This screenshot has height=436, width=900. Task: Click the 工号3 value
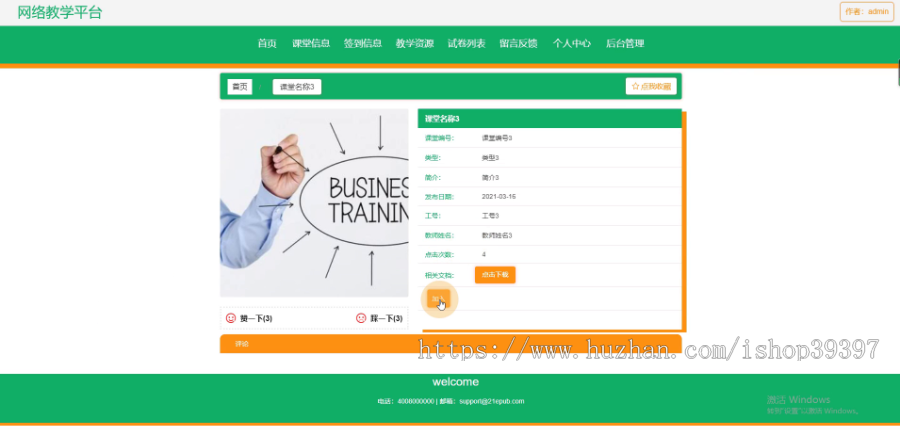[x=490, y=216]
